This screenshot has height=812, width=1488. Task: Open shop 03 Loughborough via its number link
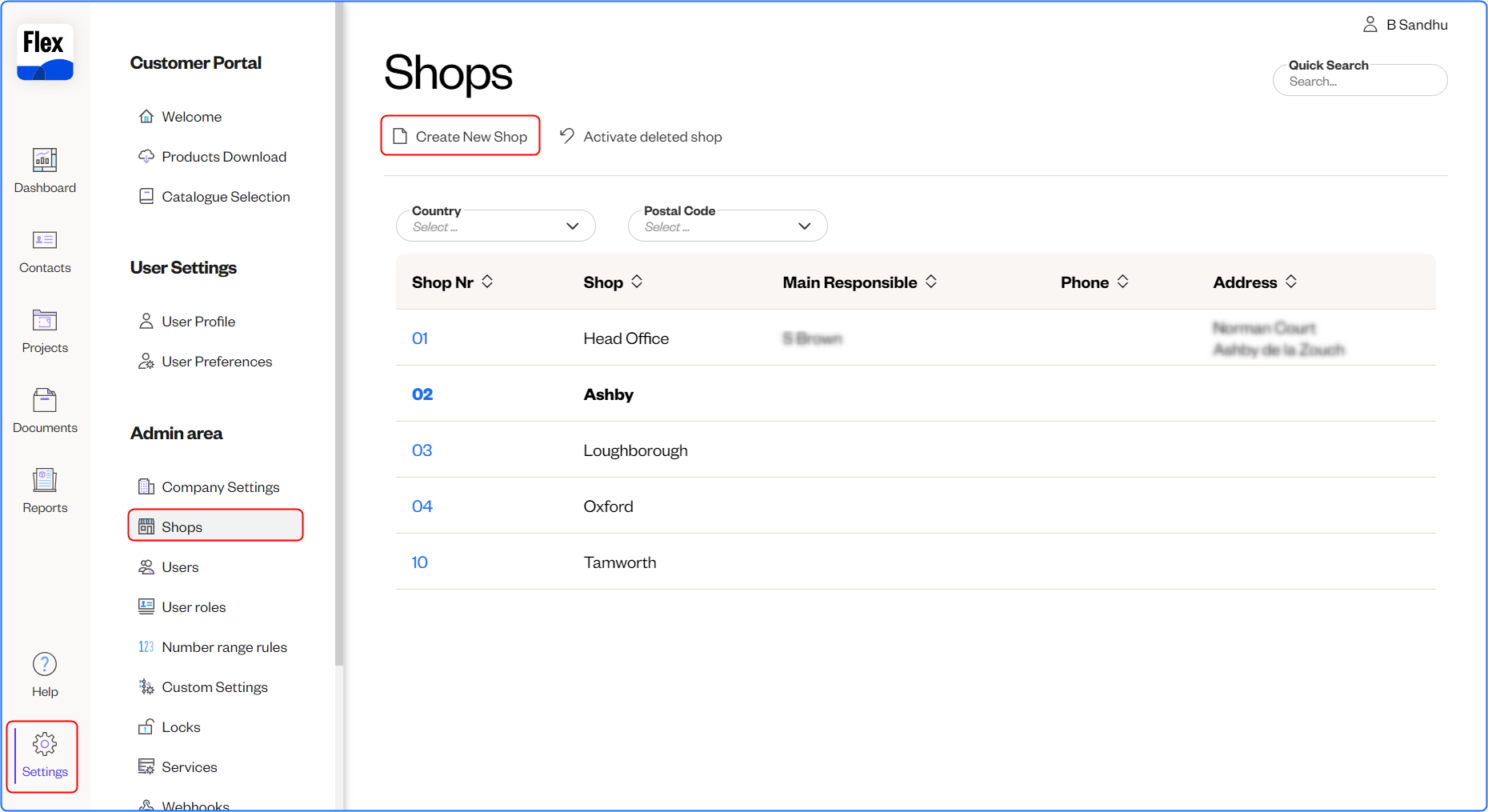coord(422,450)
